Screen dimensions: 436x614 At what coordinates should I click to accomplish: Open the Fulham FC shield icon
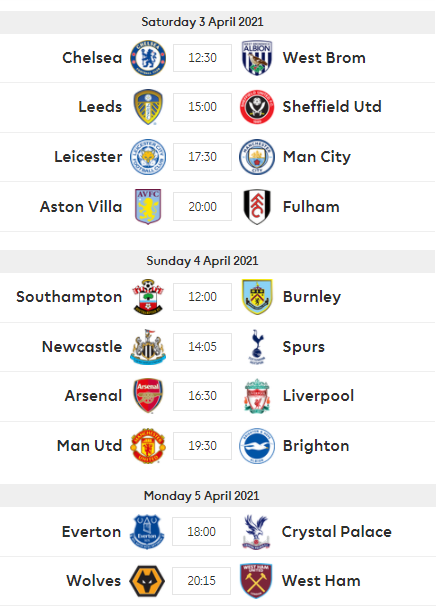[257, 207]
